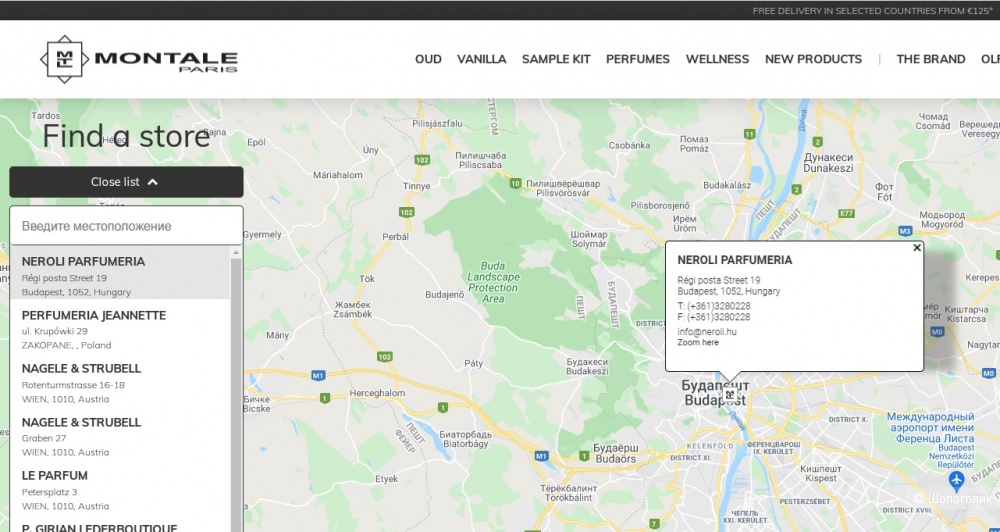
Task: Click the road 11 shield near Pomáz
Action: [749, 134]
